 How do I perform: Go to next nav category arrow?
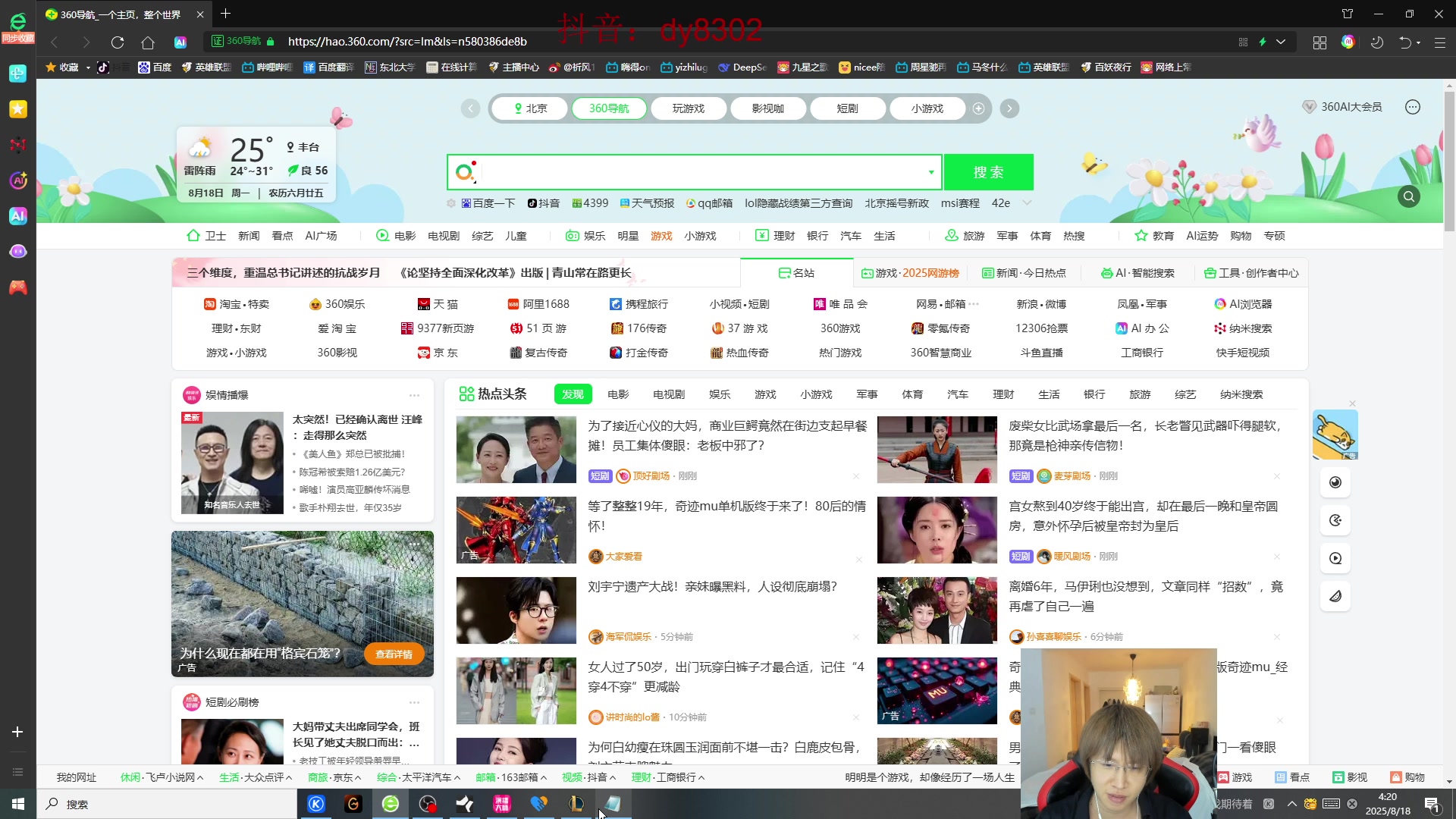pos(1009,108)
